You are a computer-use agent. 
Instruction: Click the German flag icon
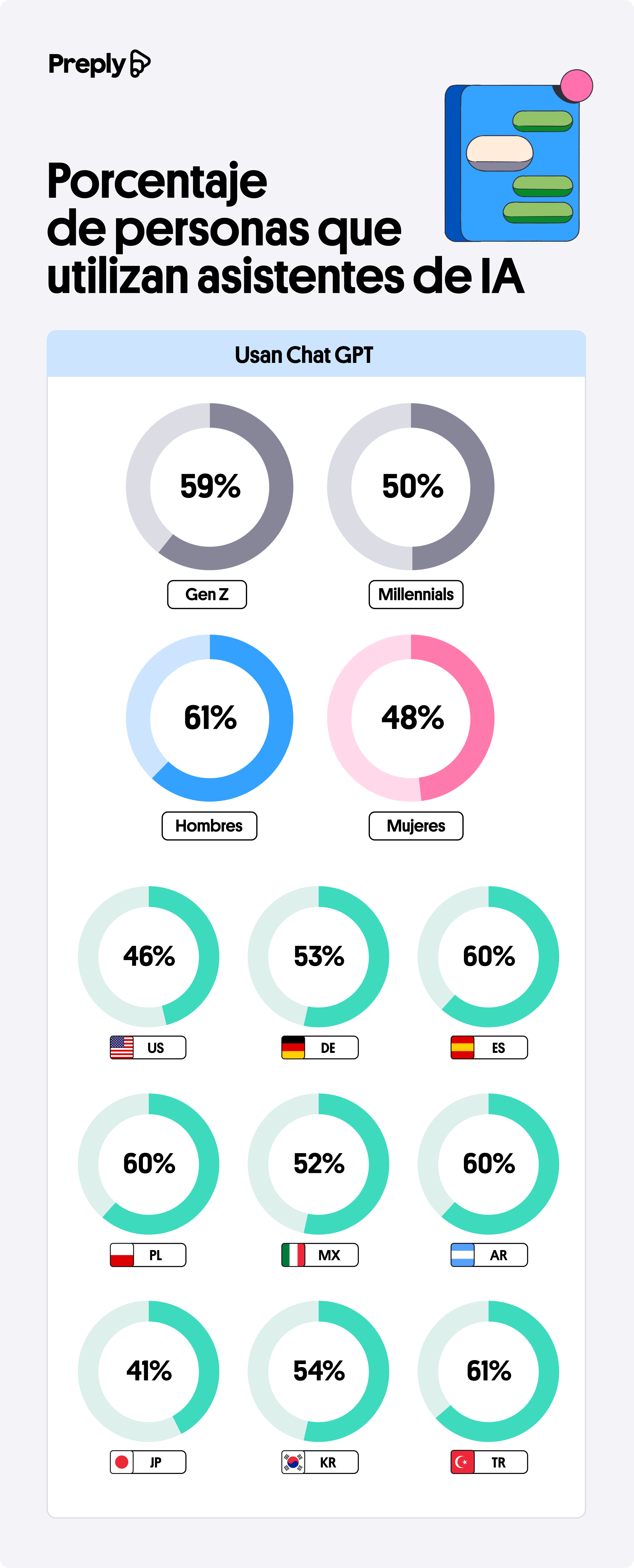click(x=293, y=1048)
